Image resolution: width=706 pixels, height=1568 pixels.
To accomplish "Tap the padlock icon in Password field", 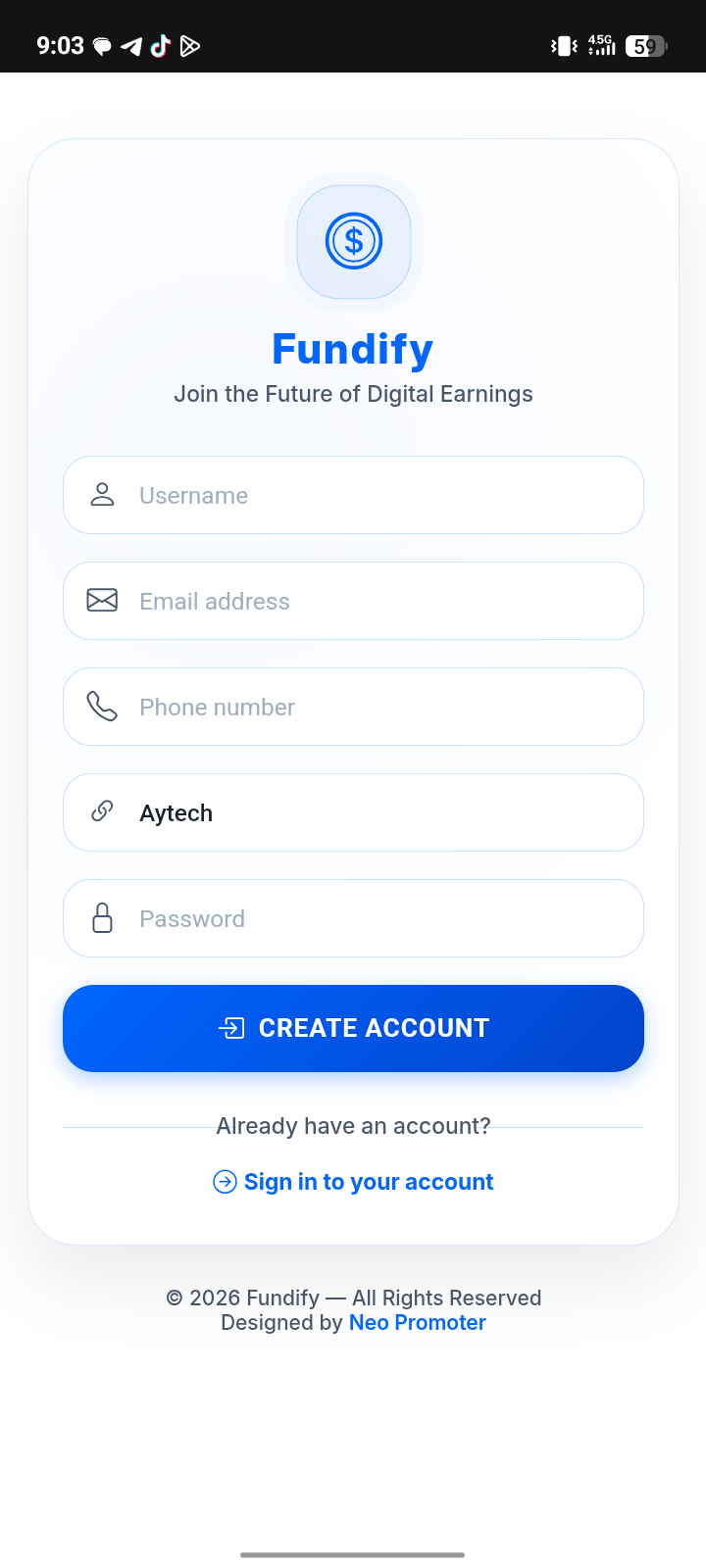I will pos(102,918).
